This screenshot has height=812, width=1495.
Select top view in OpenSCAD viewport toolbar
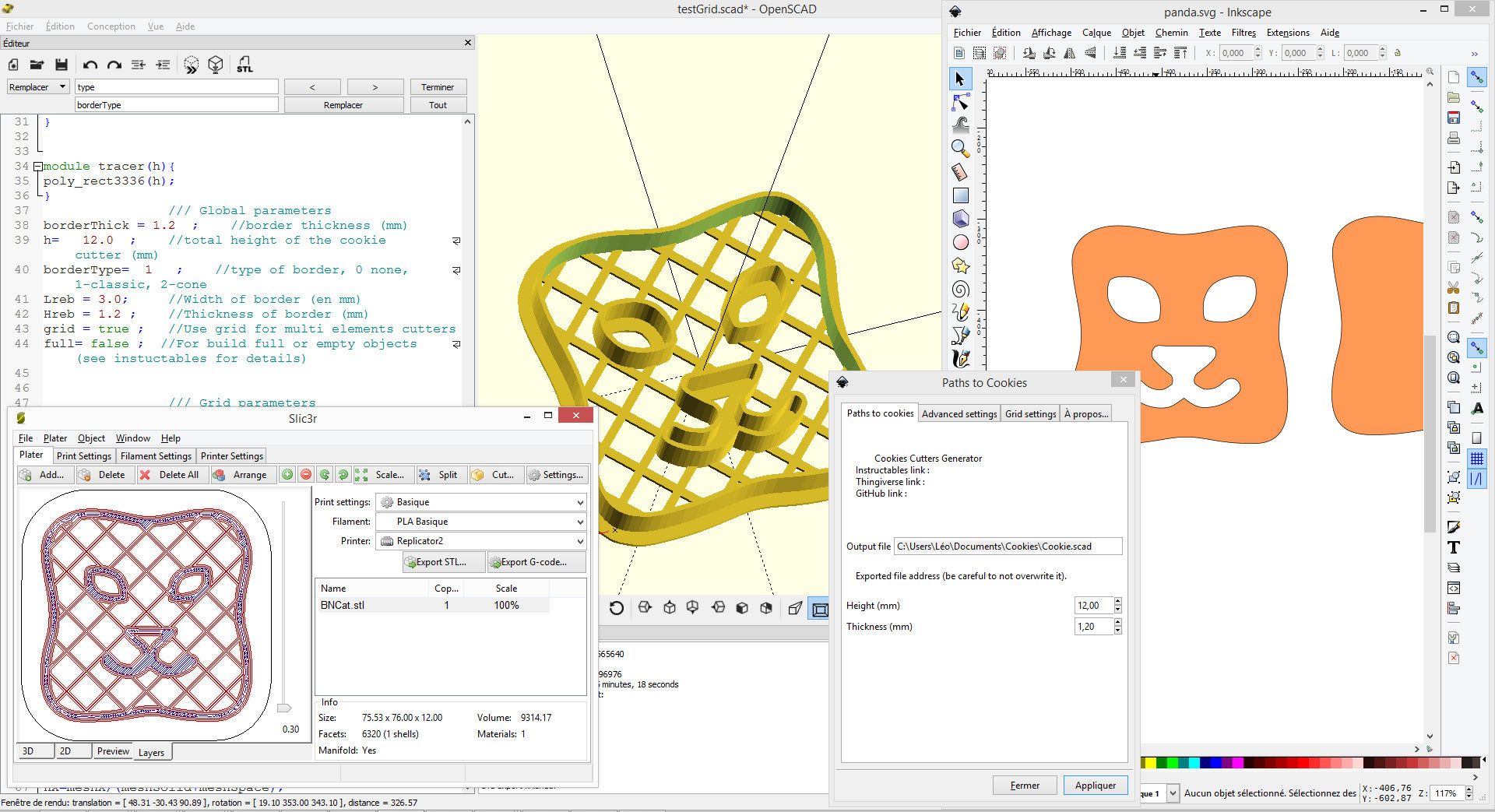[670, 607]
